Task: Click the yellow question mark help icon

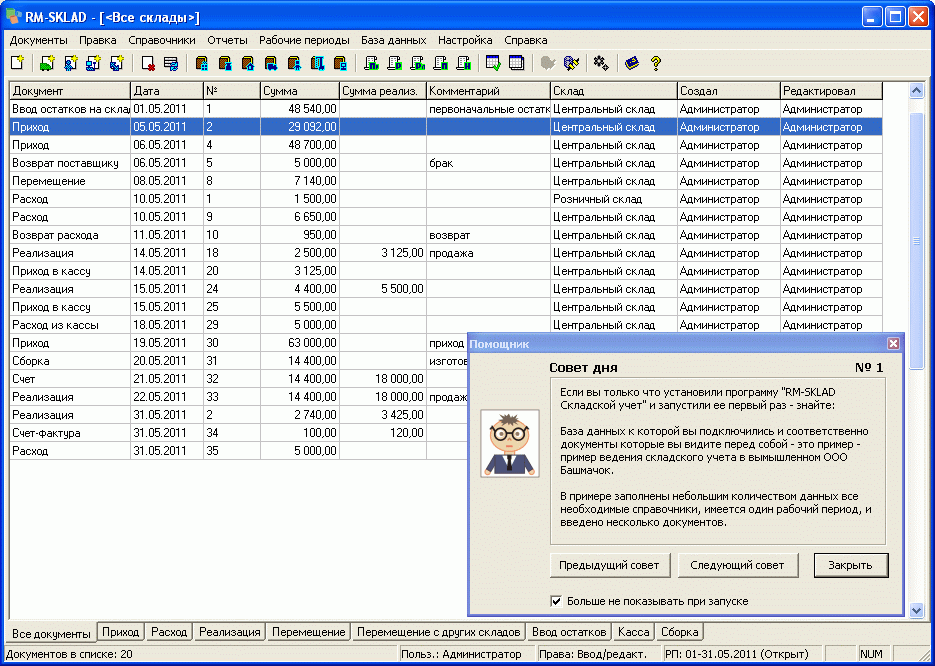Action: [x=656, y=63]
